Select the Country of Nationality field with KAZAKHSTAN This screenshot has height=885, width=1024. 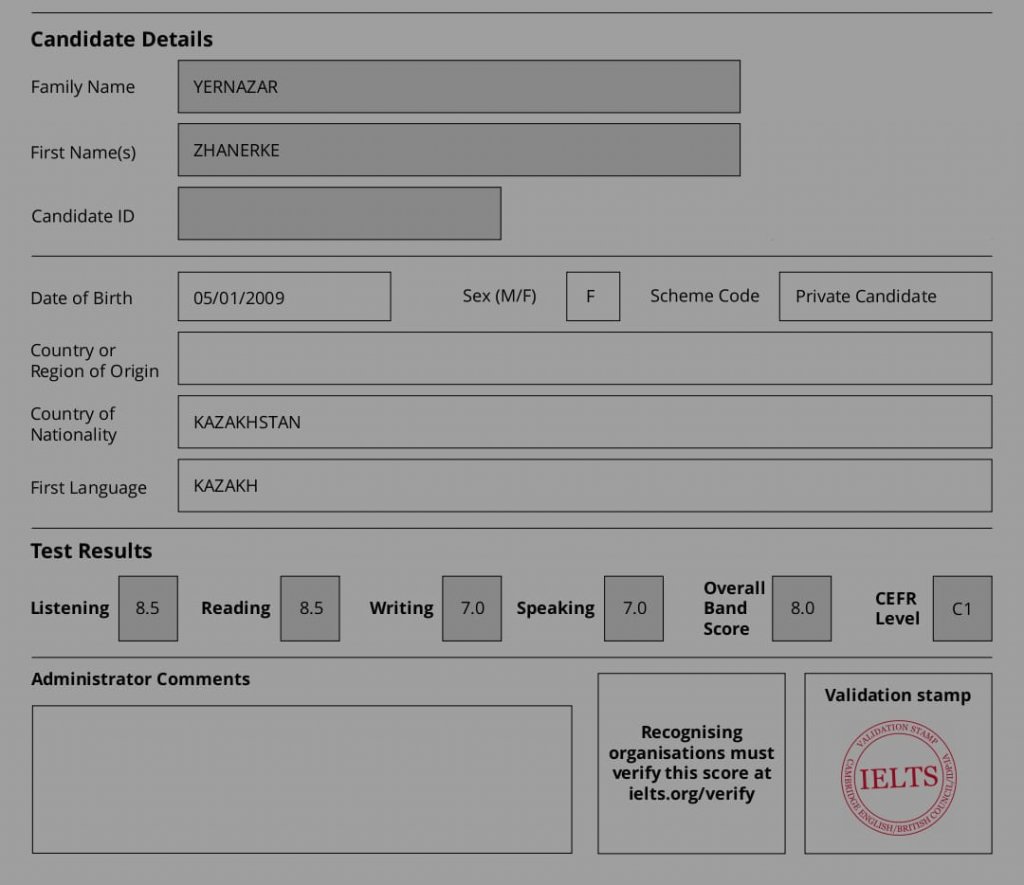(585, 422)
